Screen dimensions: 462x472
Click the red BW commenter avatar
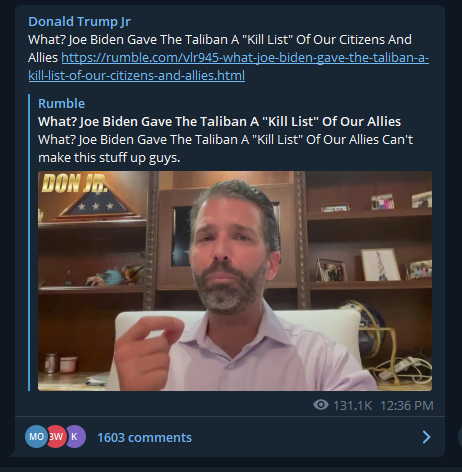pyautogui.click(x=57, y=436)
